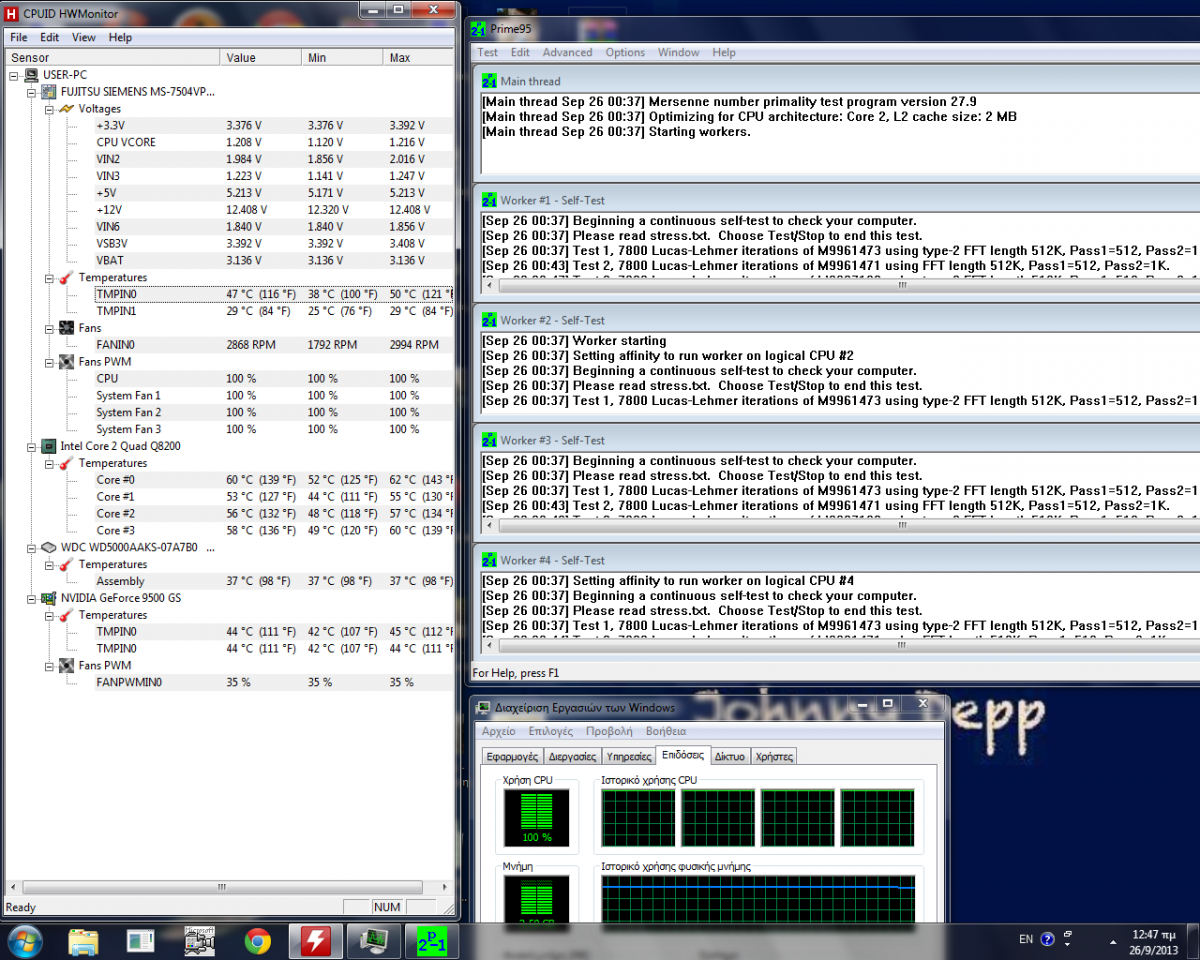Click the Max column header
Viewport: 1200px width, 960px height.
coord(418,57)
